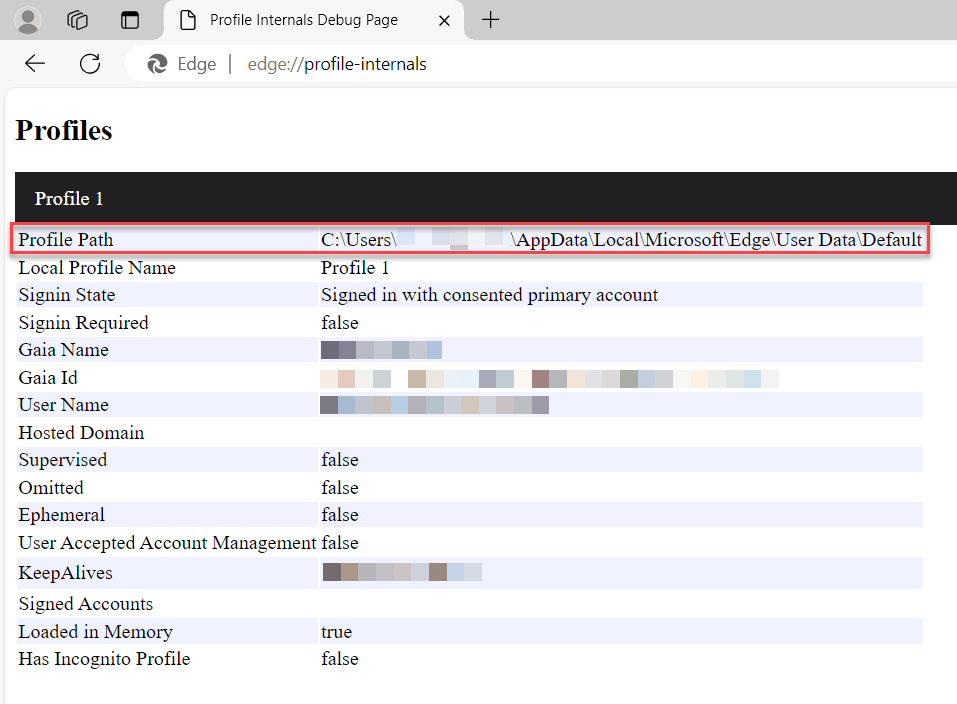Refresh the page with reload icon
Screen dimensions: 957x704
point(90,64)
